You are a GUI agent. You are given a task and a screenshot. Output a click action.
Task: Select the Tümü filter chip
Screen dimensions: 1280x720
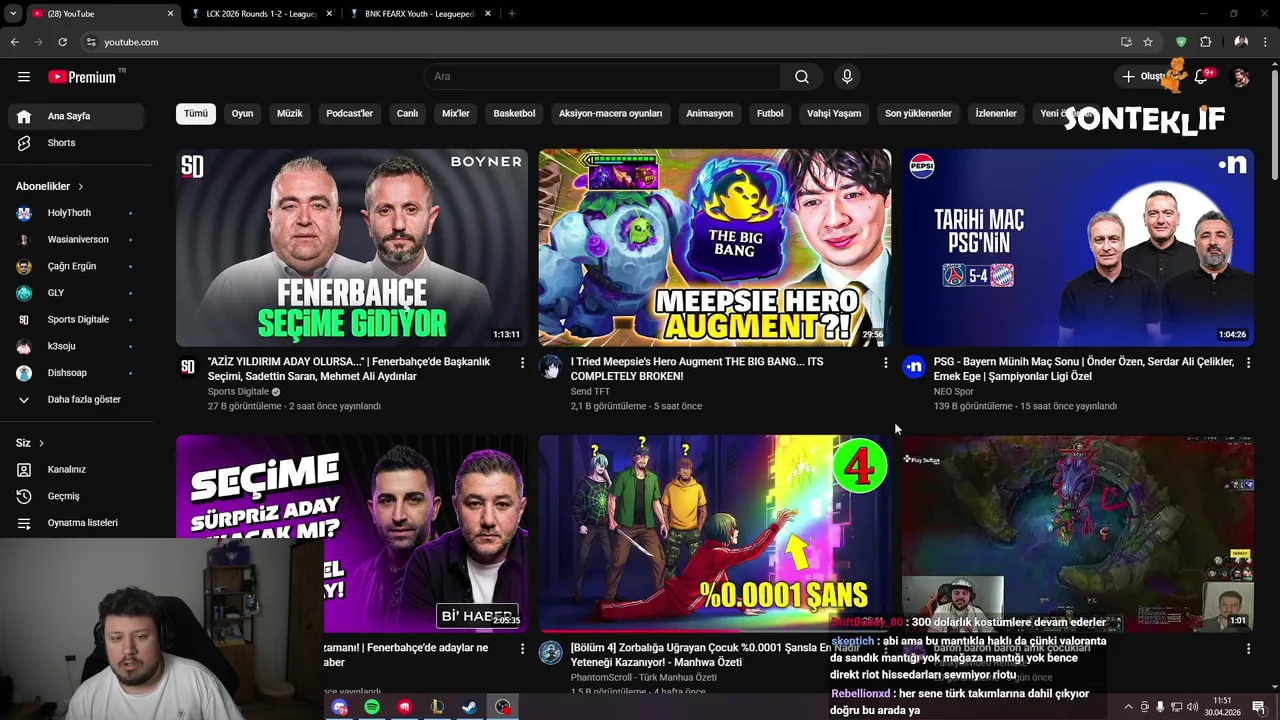coord(196,113)
